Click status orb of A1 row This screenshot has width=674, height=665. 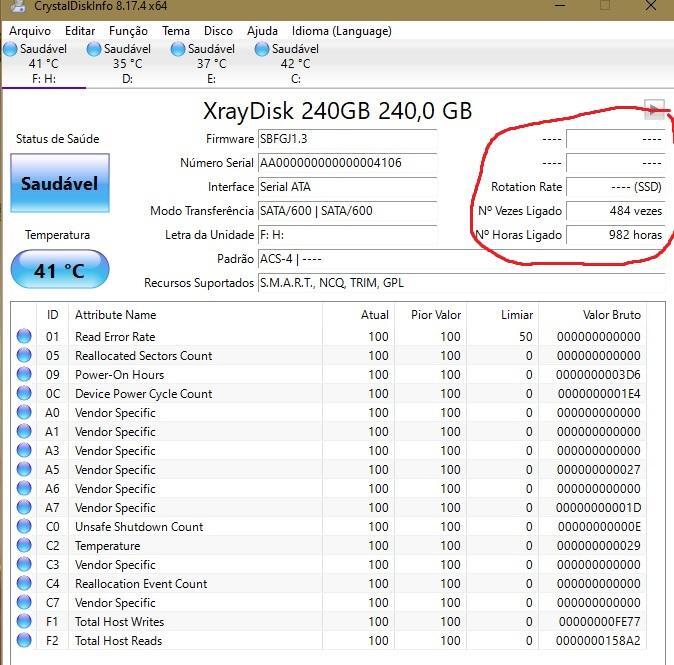(x=24, y=431)
